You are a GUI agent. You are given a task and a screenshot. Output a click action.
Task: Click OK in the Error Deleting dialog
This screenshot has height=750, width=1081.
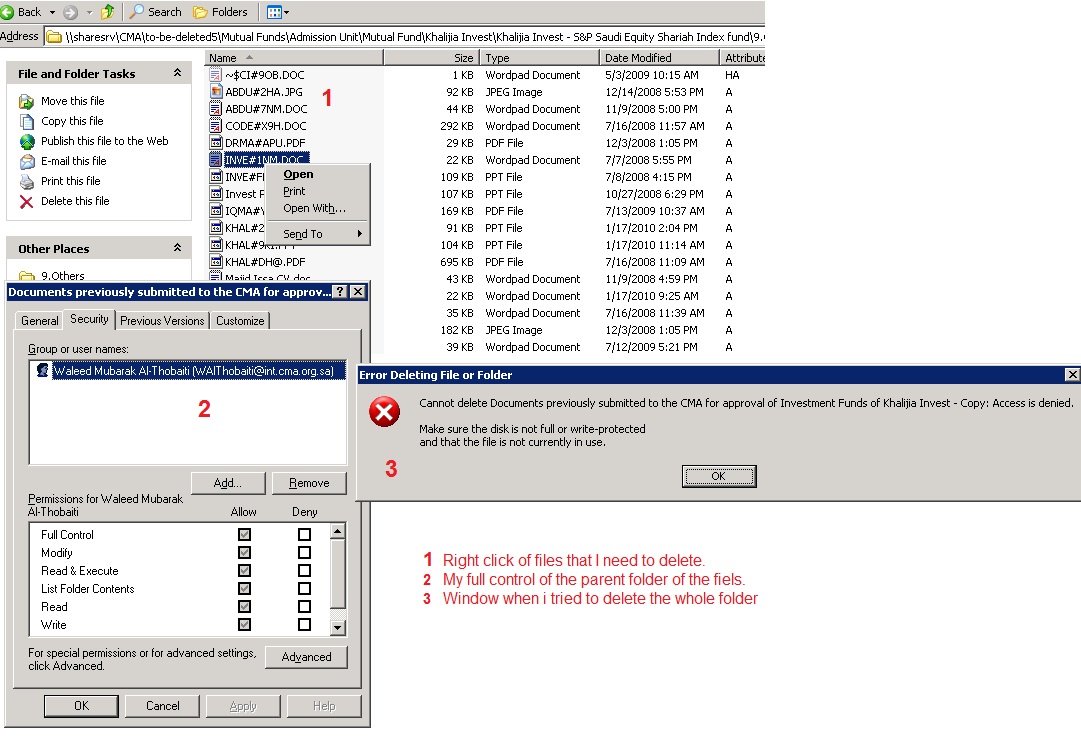point(718,476)
